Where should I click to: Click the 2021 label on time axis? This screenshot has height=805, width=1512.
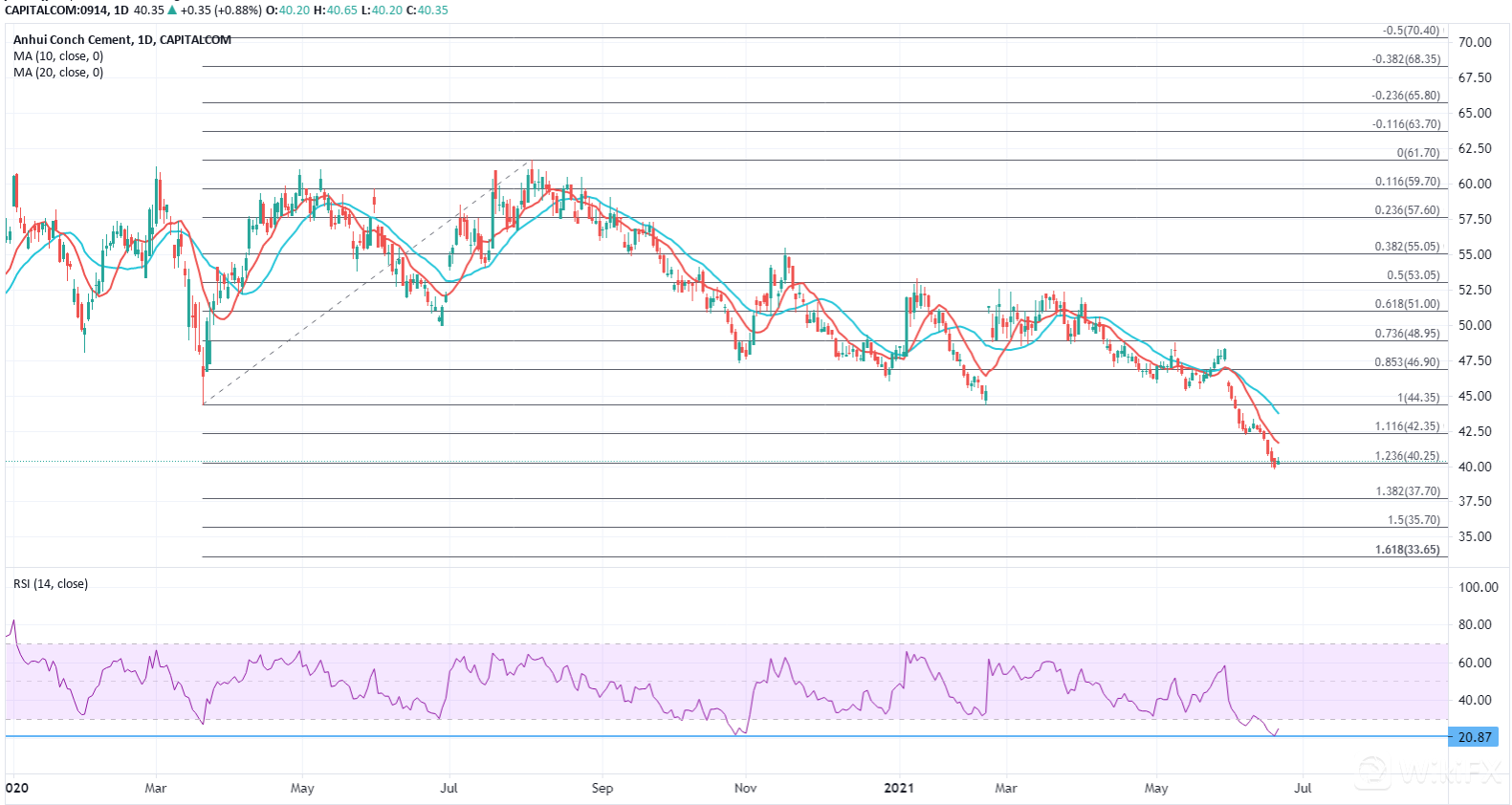click(898, 788)
